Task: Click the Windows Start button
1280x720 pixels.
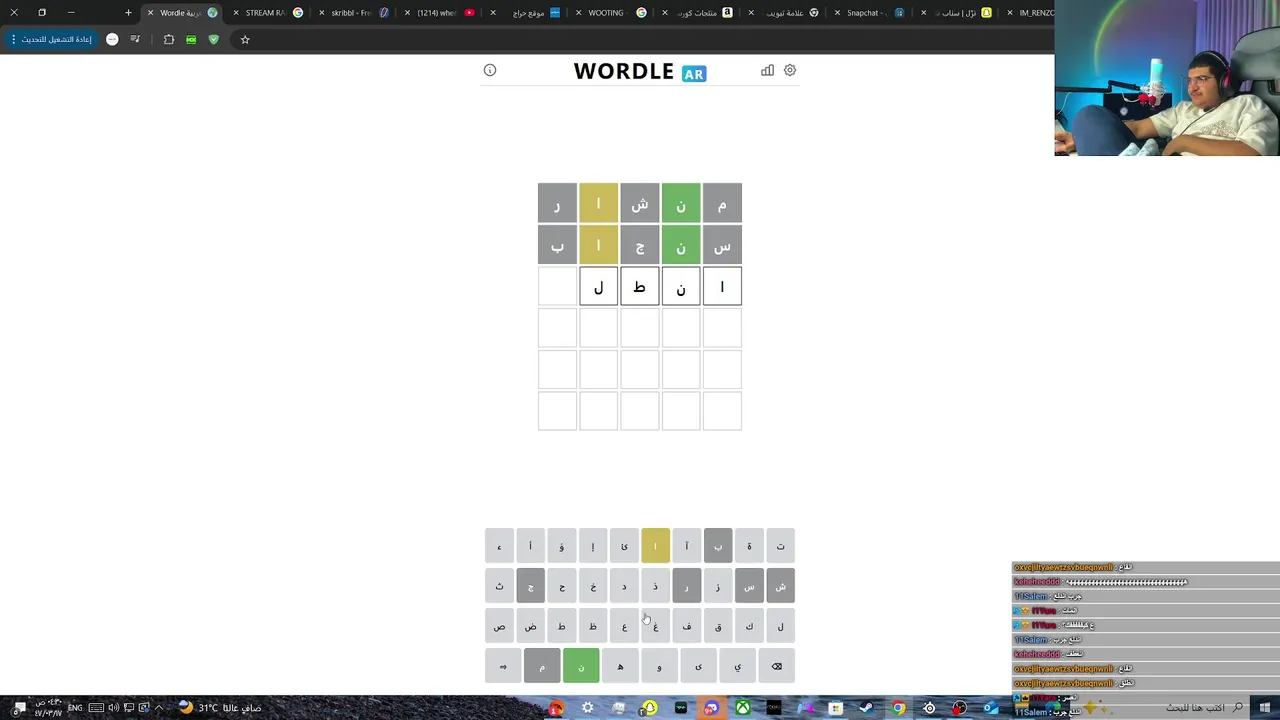Action: (1265, 708)
